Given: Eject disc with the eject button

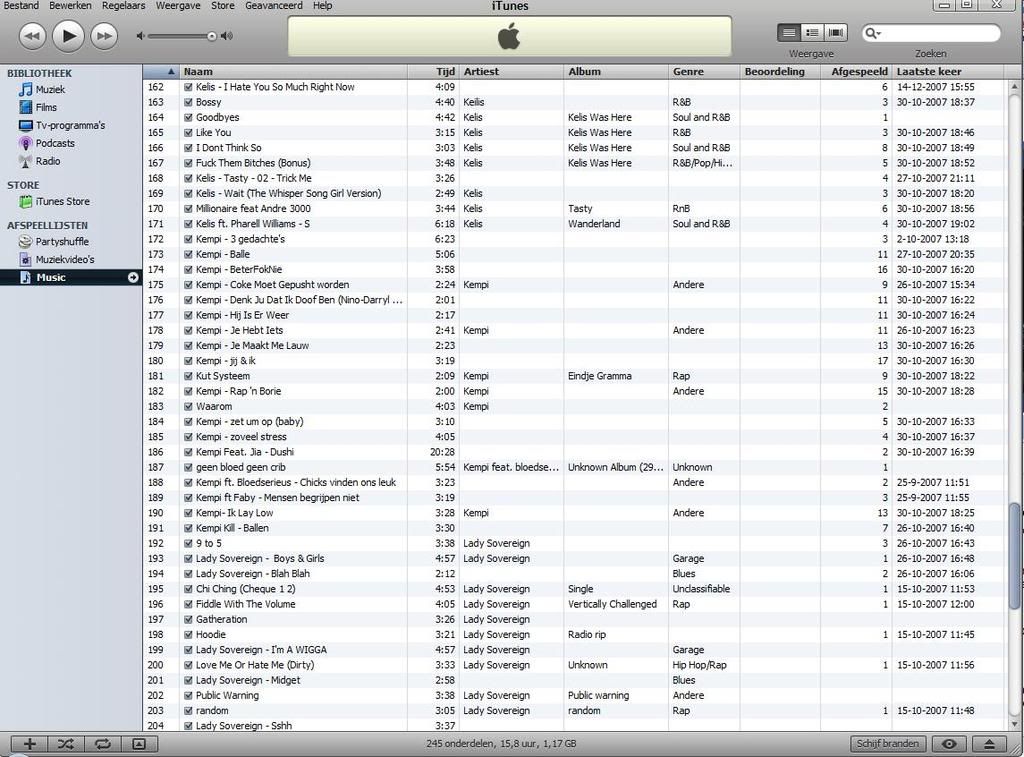Looking at the screenshot, I should pyautogui.click(x=989, y=743).
